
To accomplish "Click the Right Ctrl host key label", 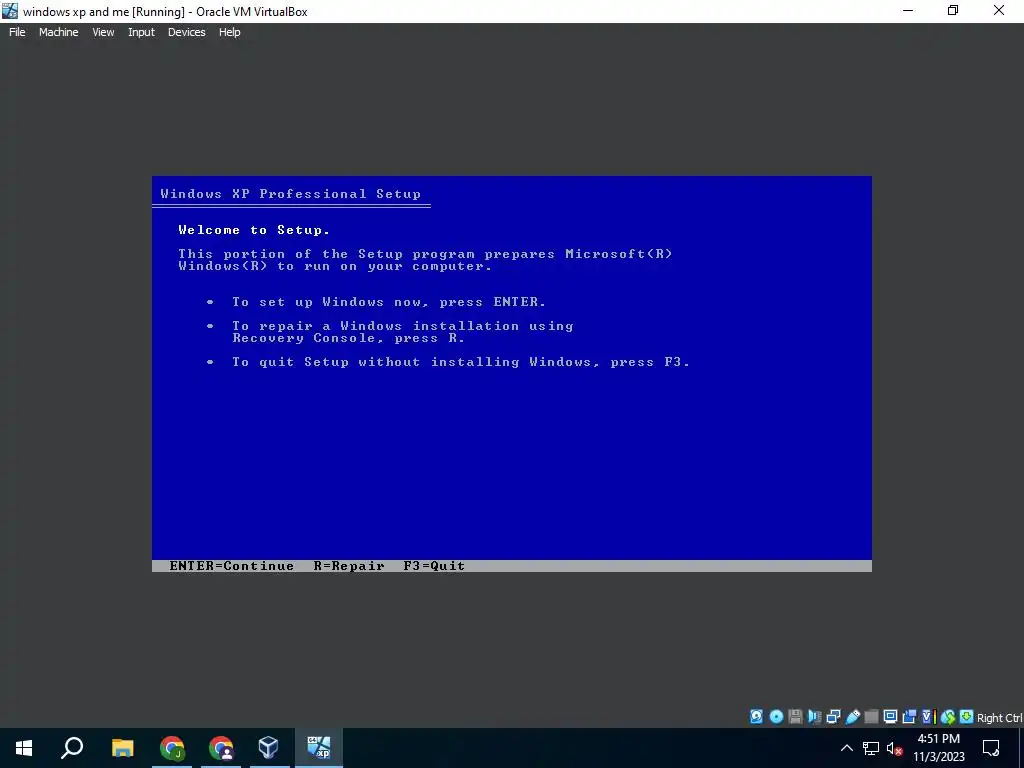I will click(x=1000, y=718).
